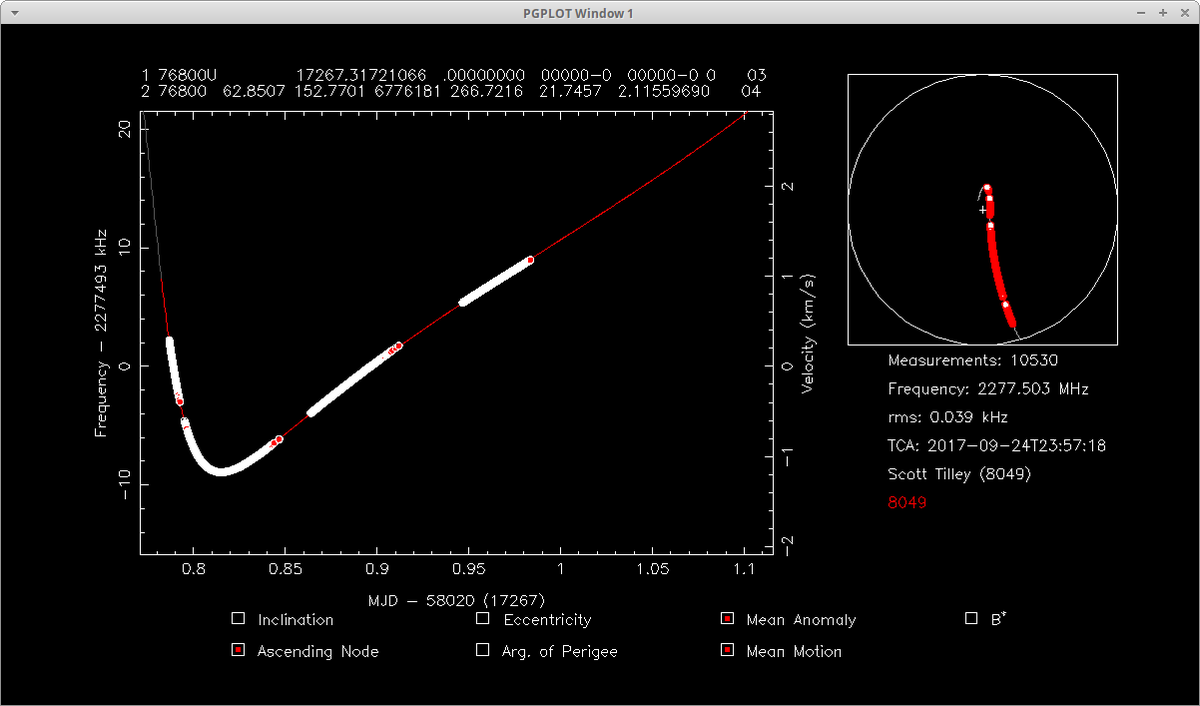Enable the B* drag term checkbox
Image resolution: width=1200 pixels, height=706 pixels.
pos(971,619)
